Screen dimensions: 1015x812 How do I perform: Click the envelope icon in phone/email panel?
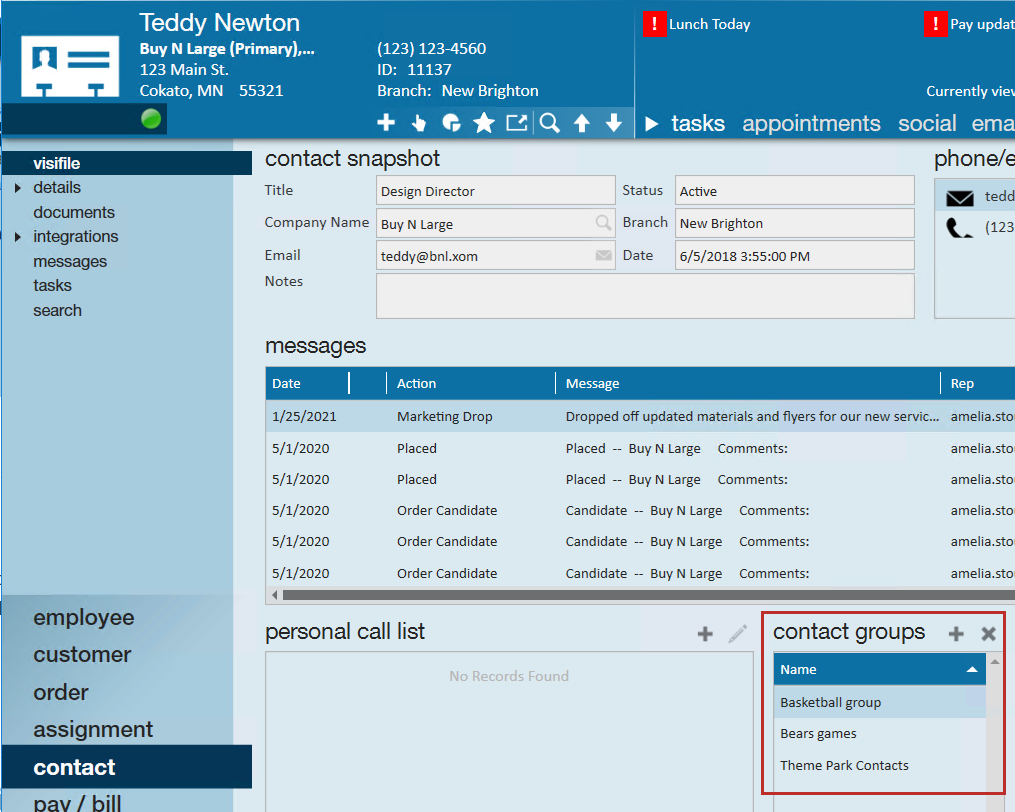coord(960,197)
